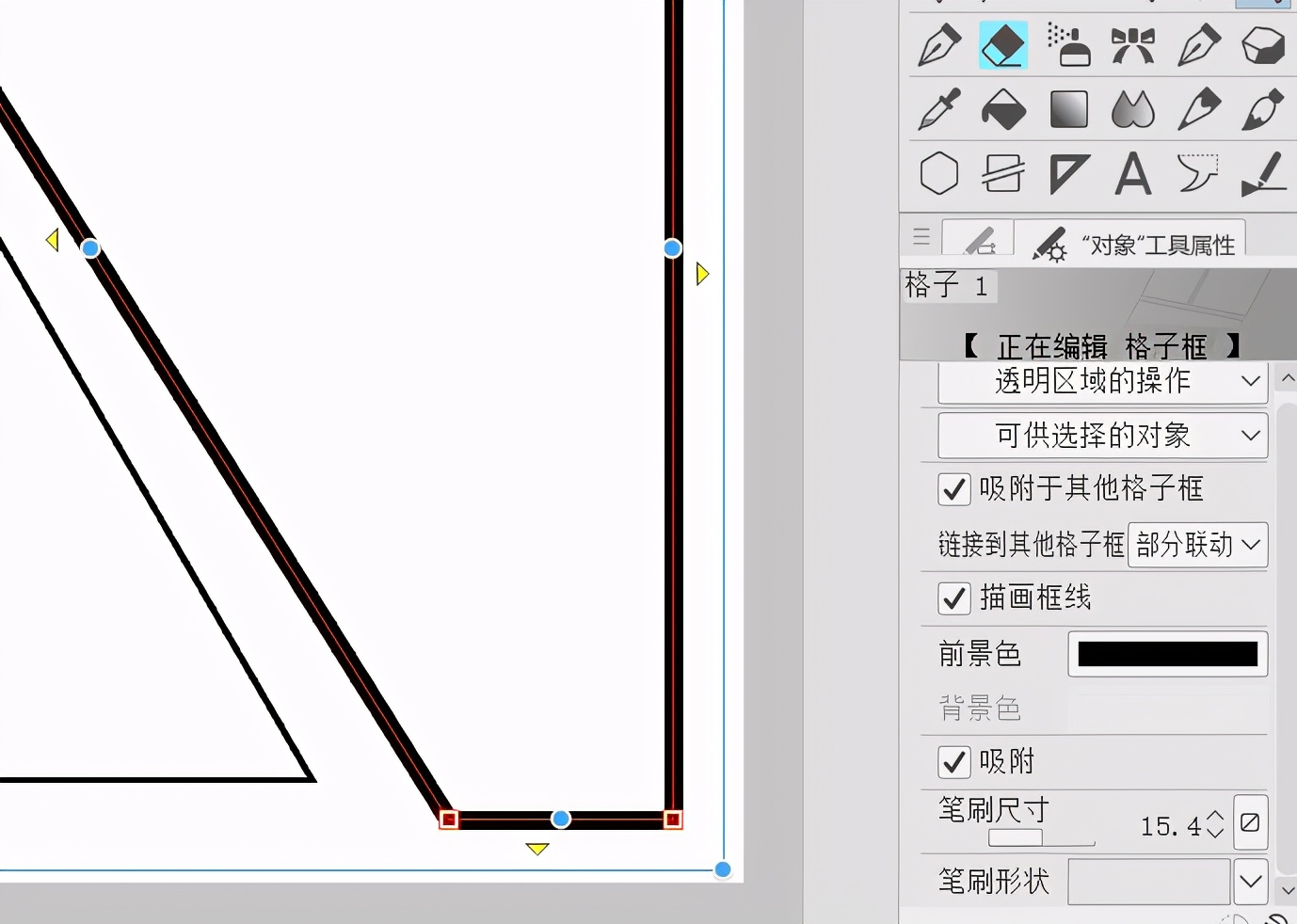1297x924 pixels.
Task: Open the 部分联动 link dropdown
Action: pos(1197,545)
